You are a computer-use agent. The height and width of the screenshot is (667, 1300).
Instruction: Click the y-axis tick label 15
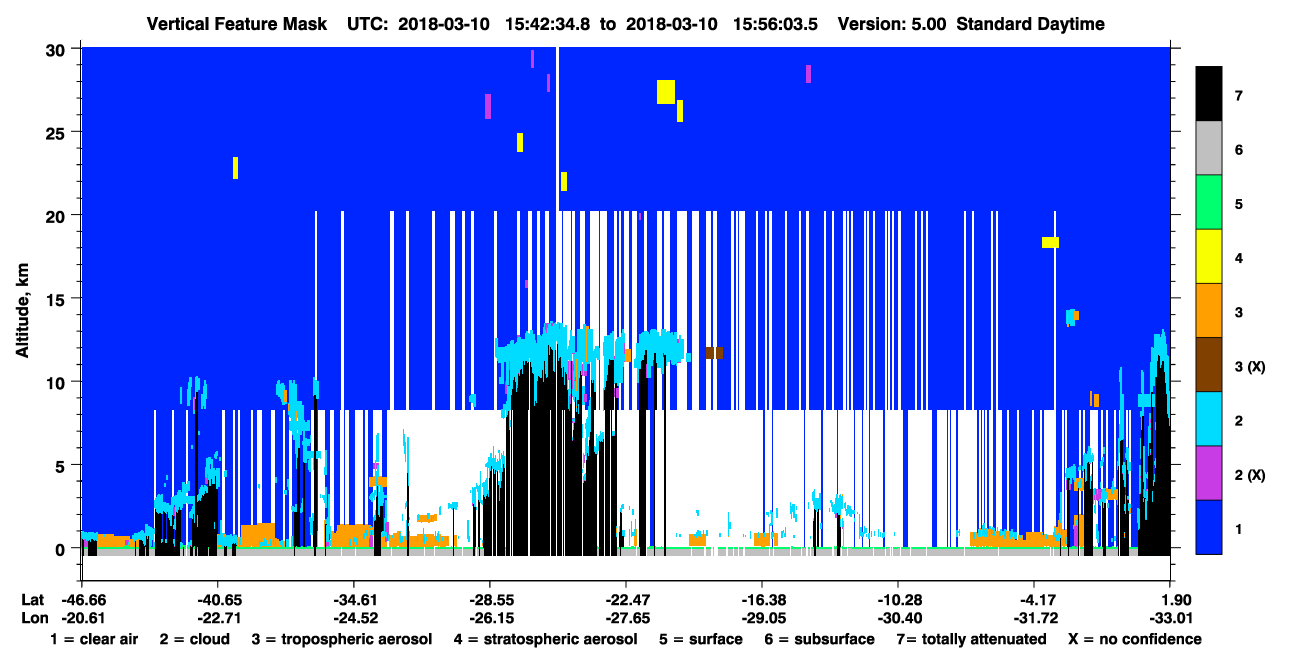pyautogui.click(x=56, y=299)
